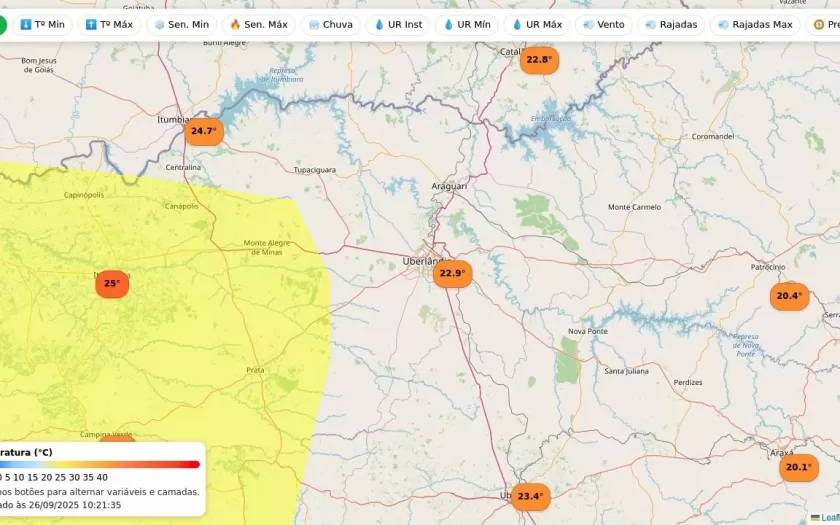This screenshot has height=525, width=840.
Task: Enable the Rajadas wind gust layer
Action: [671, 24]
